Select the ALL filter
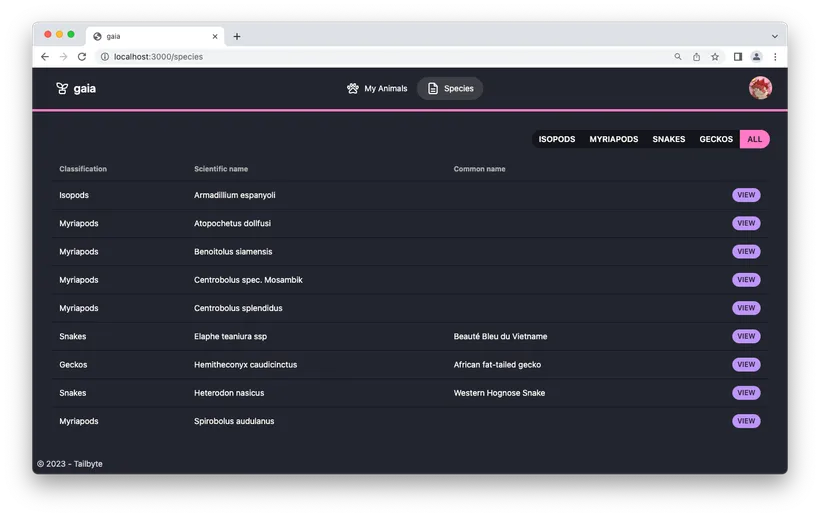Viewport: 820px width, 517px height. coord(755,139)
